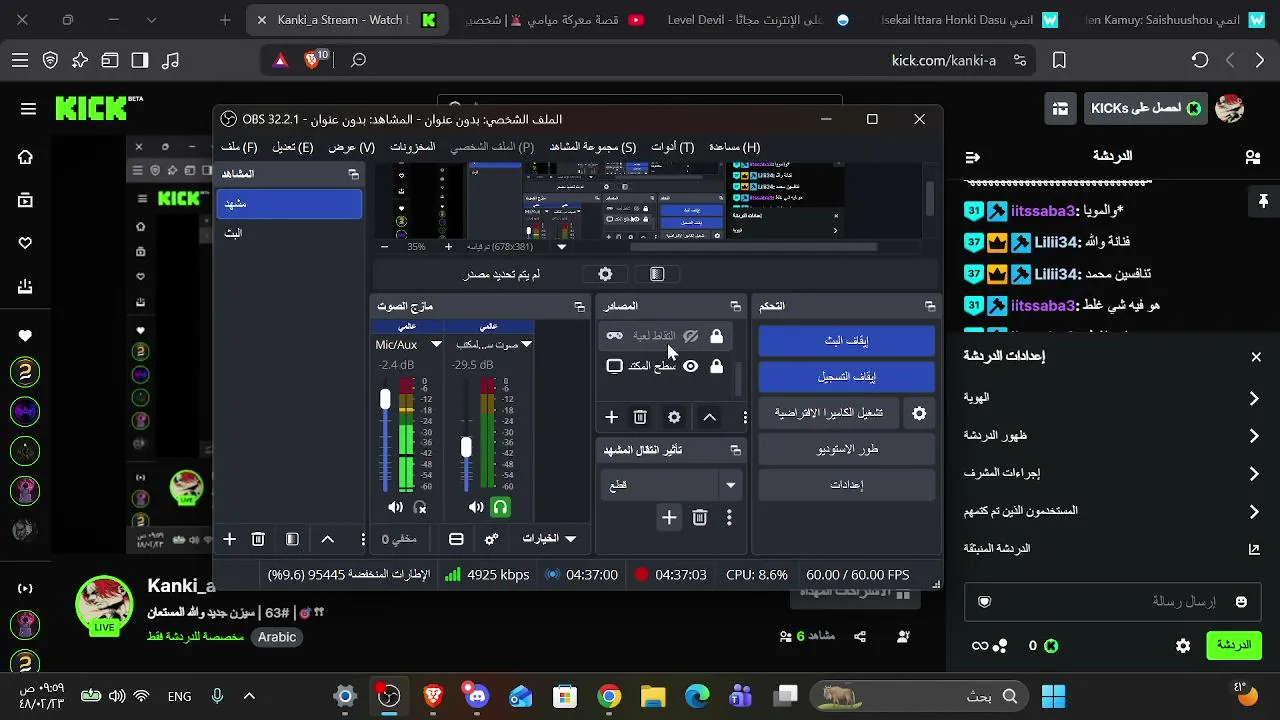This screenshot has height=720, width=1280.
Task: Add a scene transition with plus icon
Action: [x=669, y=517]
